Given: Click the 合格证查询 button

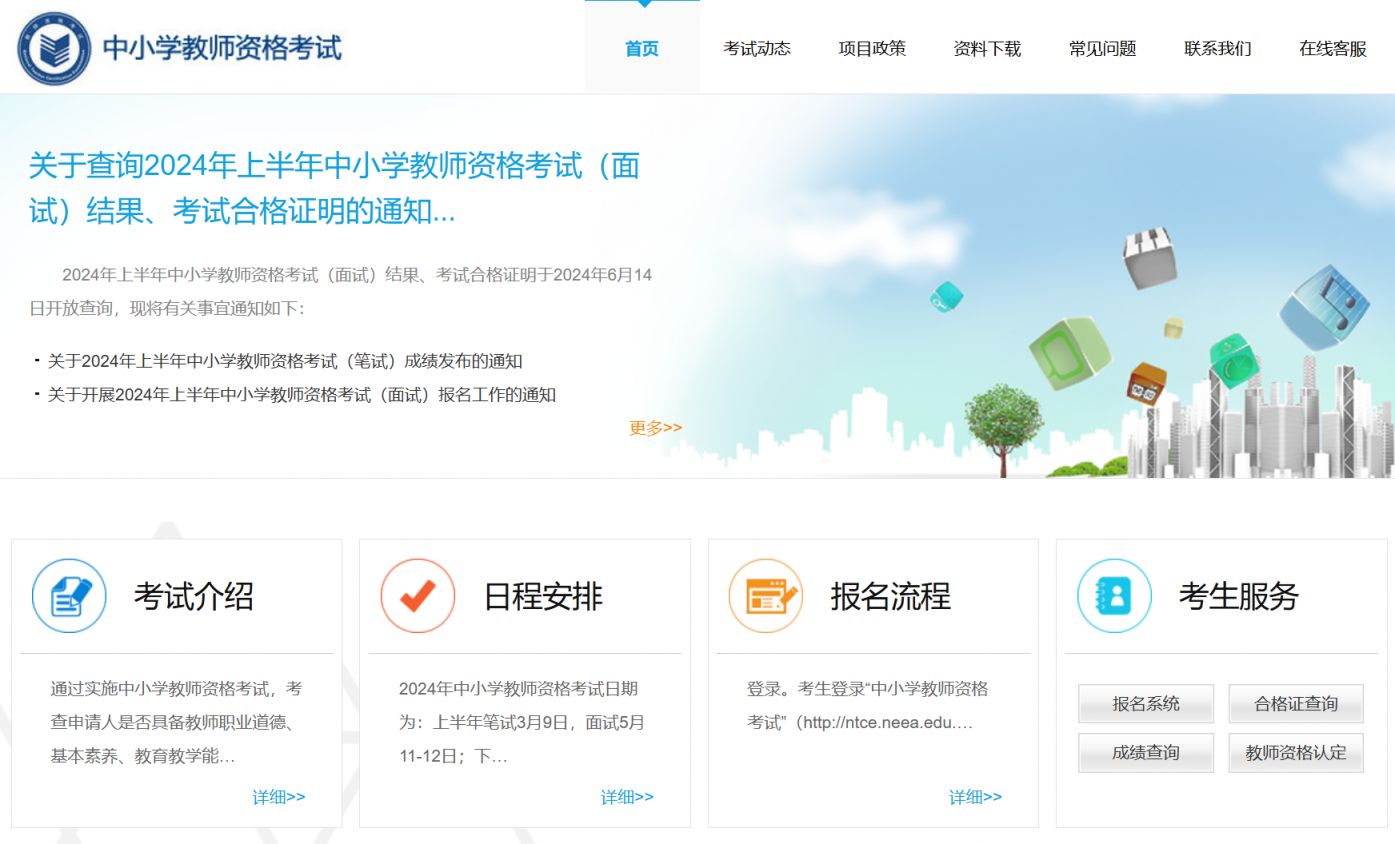Looking at the screenshot, I should (x=1296, y=704).
